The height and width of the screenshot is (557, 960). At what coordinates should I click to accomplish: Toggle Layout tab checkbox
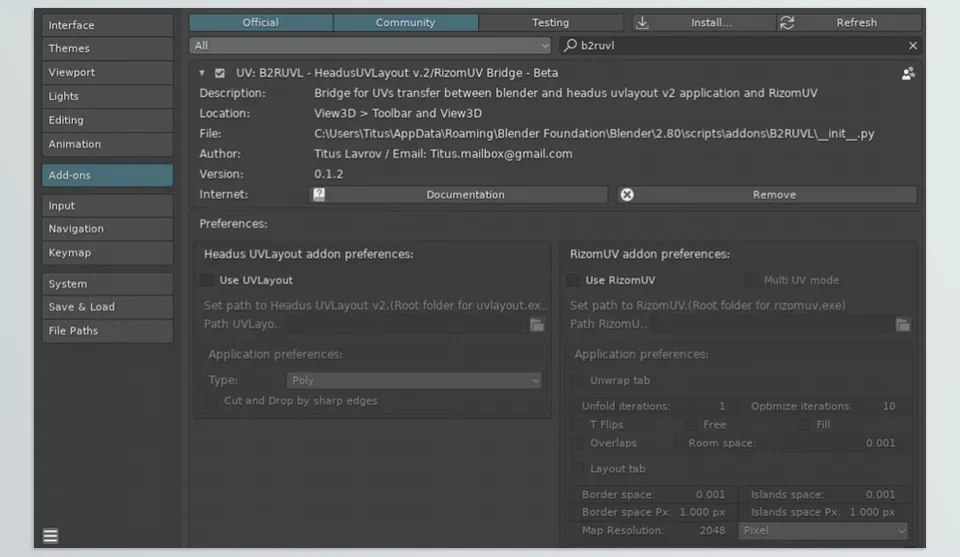578,469
